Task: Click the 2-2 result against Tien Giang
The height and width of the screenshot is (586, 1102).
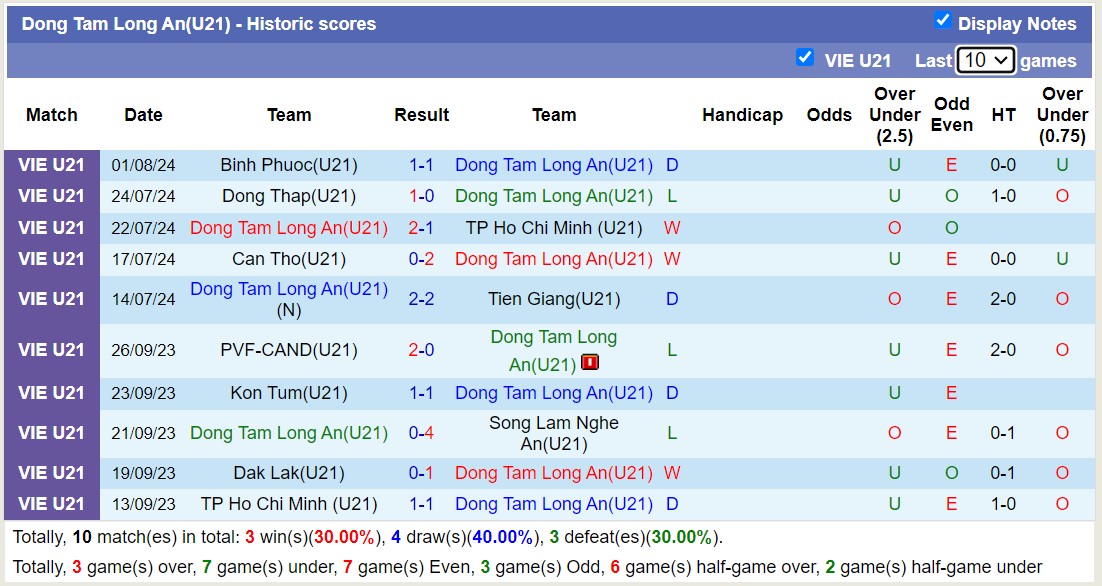Action: (421, 299)
